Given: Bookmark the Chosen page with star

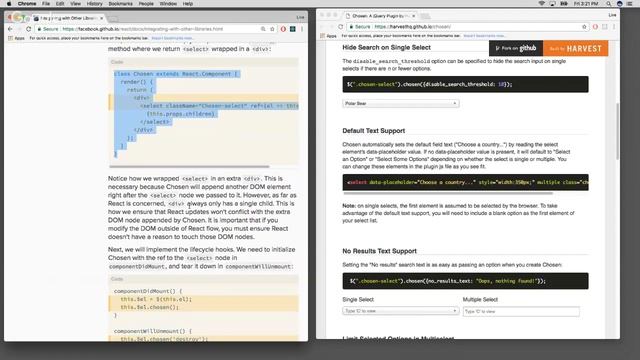Looking at the screenshot, I should pos(584,27).
